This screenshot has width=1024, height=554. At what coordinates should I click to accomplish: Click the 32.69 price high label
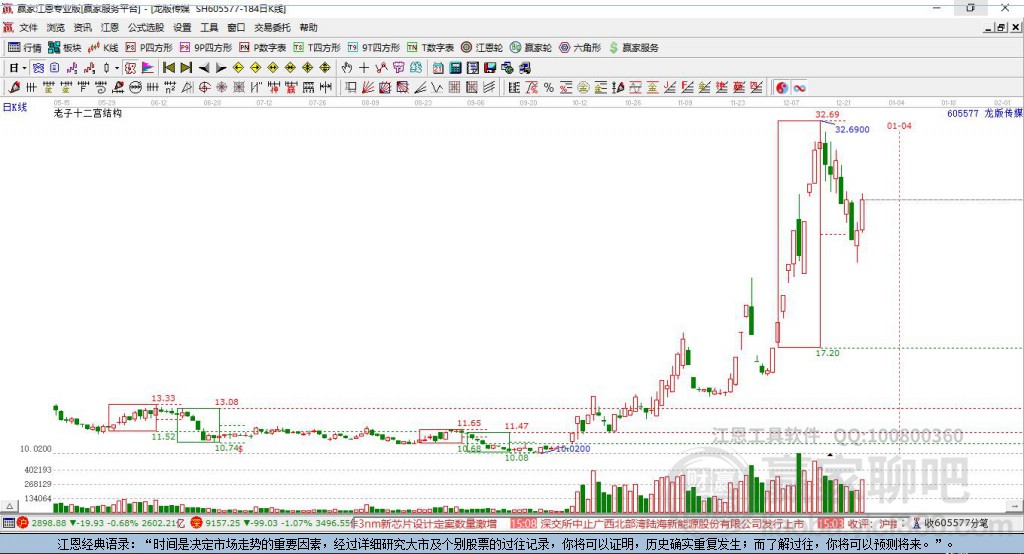(826, 115)
